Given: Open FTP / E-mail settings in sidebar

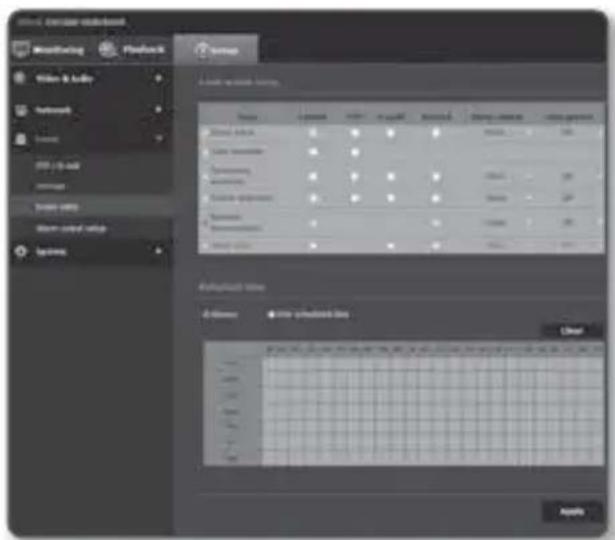Looking at the screenshot, I should (x=57, y=166).
